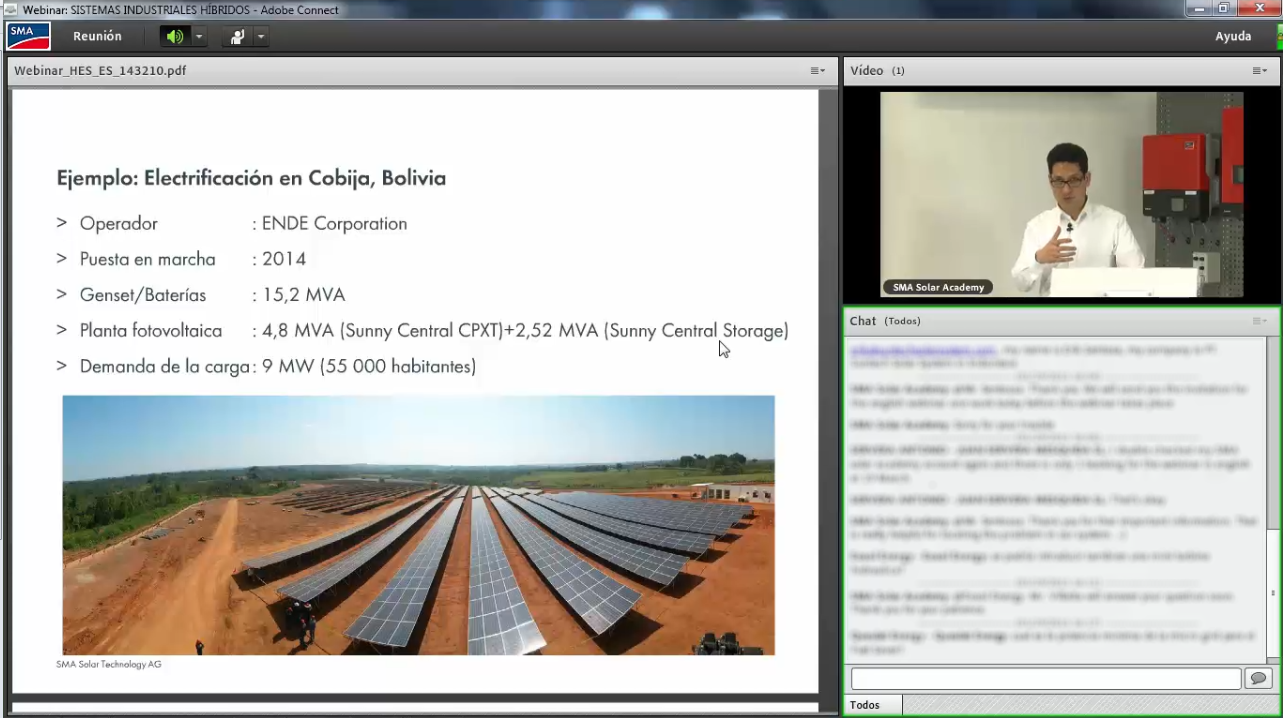Expand the raise hand status dropdown
1283x718 pixels.
point(260,37)
